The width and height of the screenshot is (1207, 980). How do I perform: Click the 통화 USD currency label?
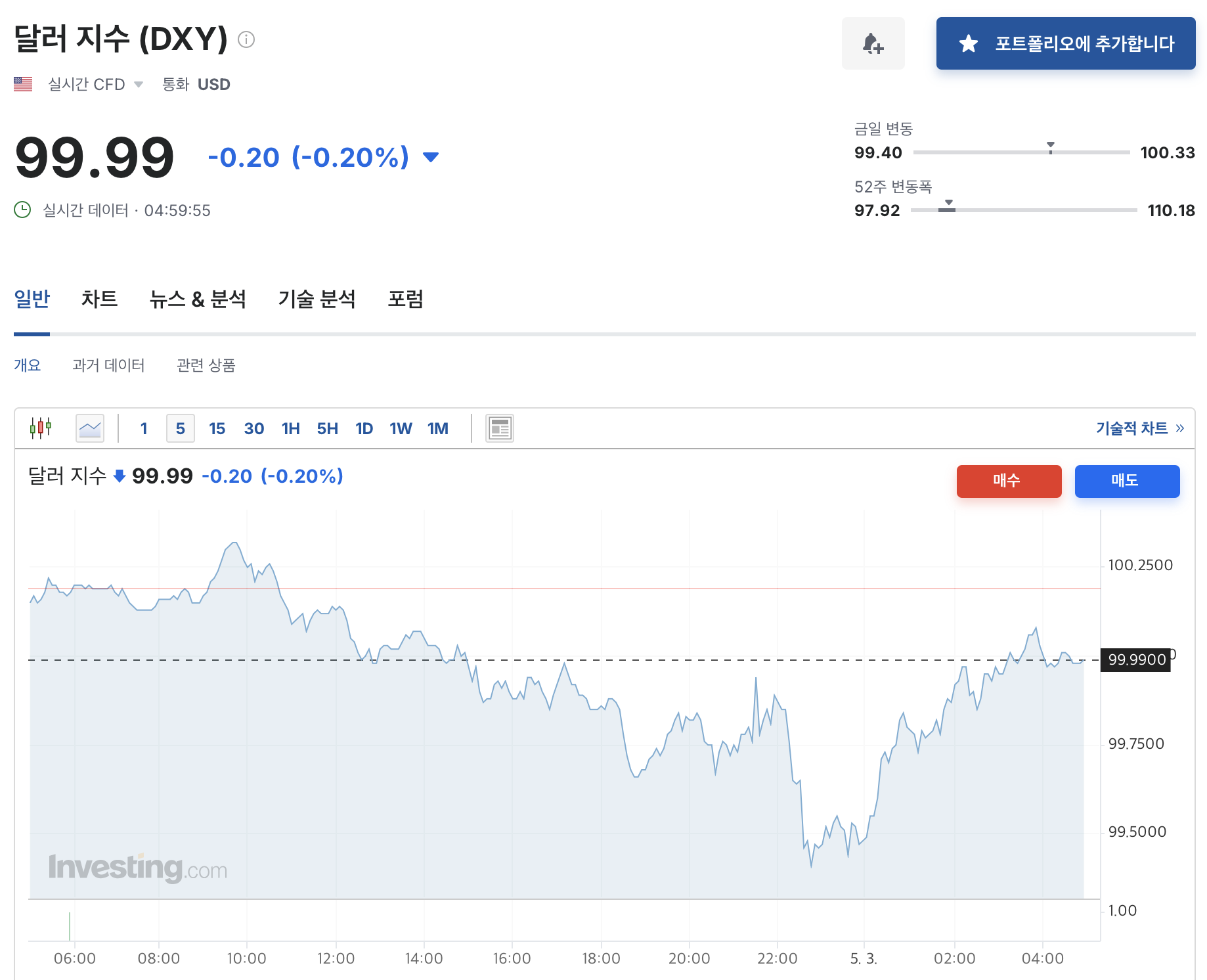[x=196, y=84]
